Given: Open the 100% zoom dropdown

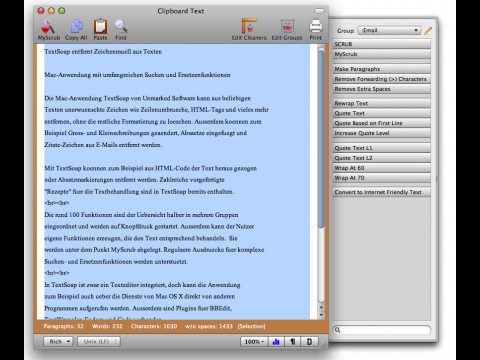Looking at the screenshot, I should 254,342.
